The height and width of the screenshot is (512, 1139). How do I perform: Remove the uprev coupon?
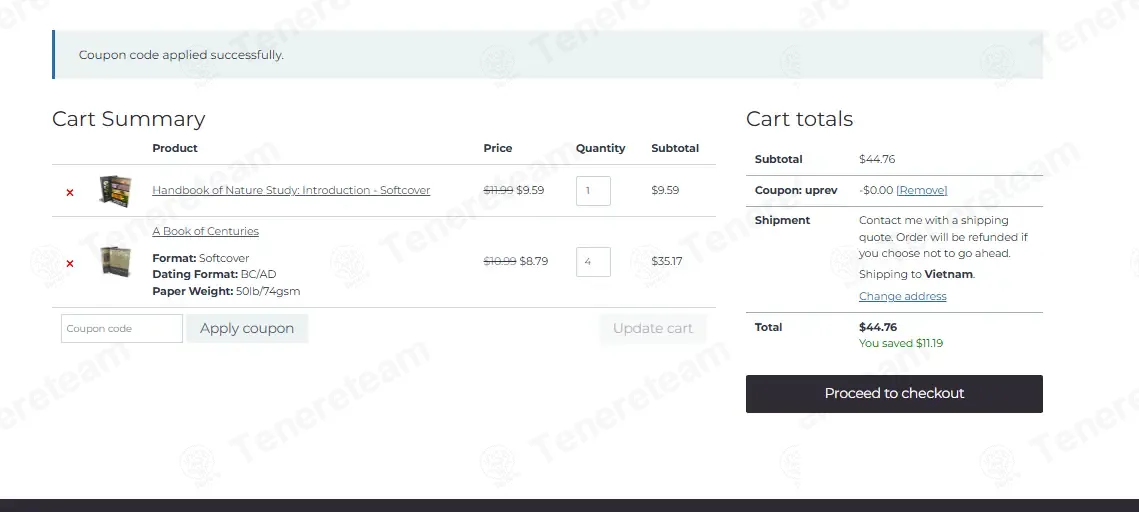coord(922,190)
